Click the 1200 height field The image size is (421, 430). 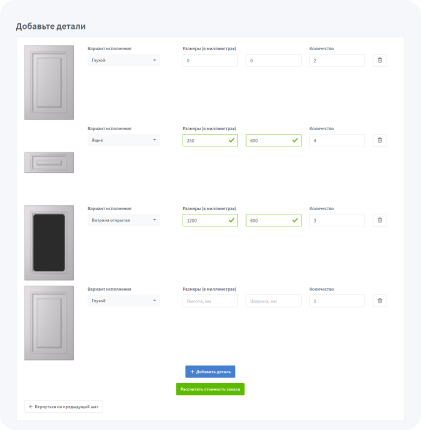point(210,221)
